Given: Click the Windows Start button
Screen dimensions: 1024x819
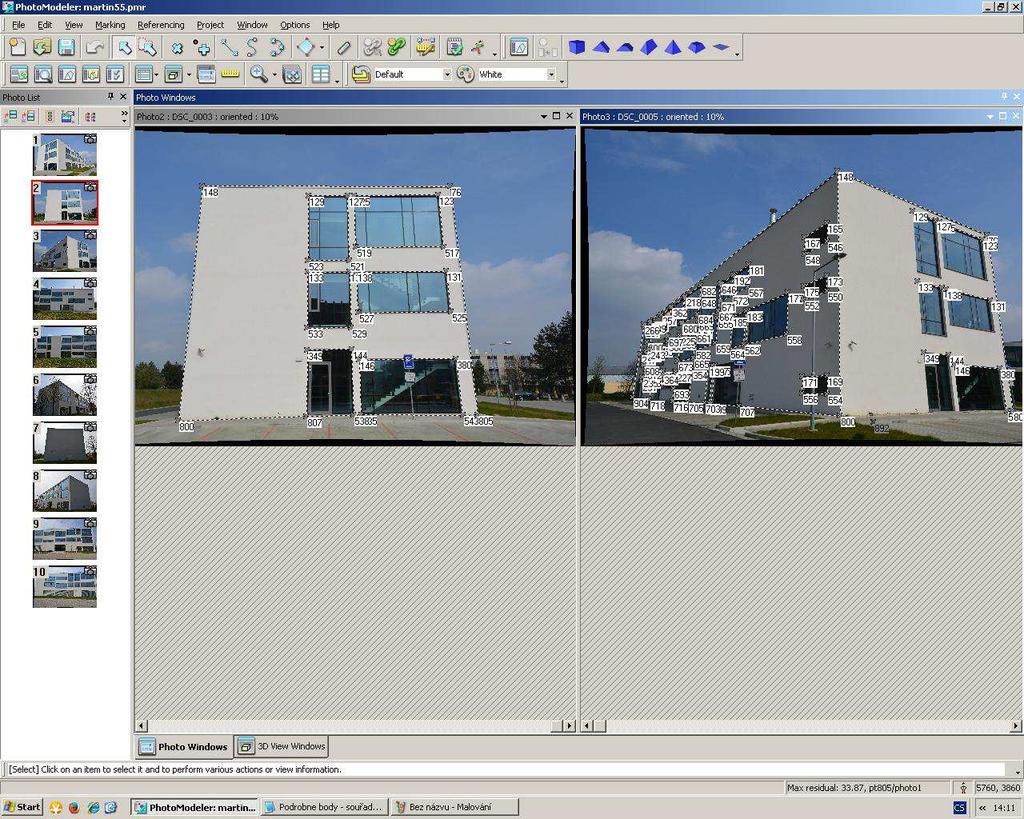Looking at the screenshot, I should pos(22,807).
